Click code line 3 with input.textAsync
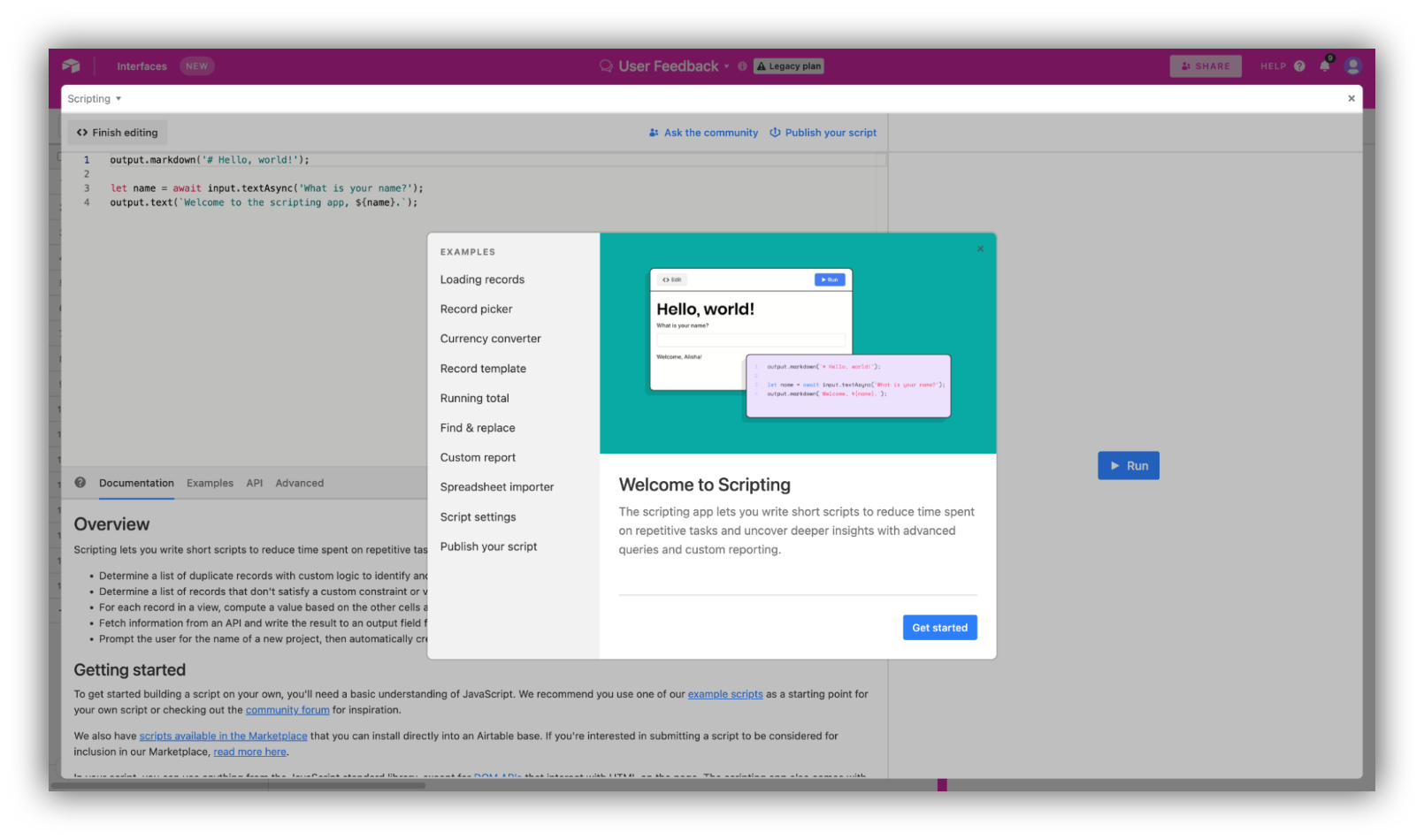The width and height of the screenshot is (1424, 840). point(267,188)
